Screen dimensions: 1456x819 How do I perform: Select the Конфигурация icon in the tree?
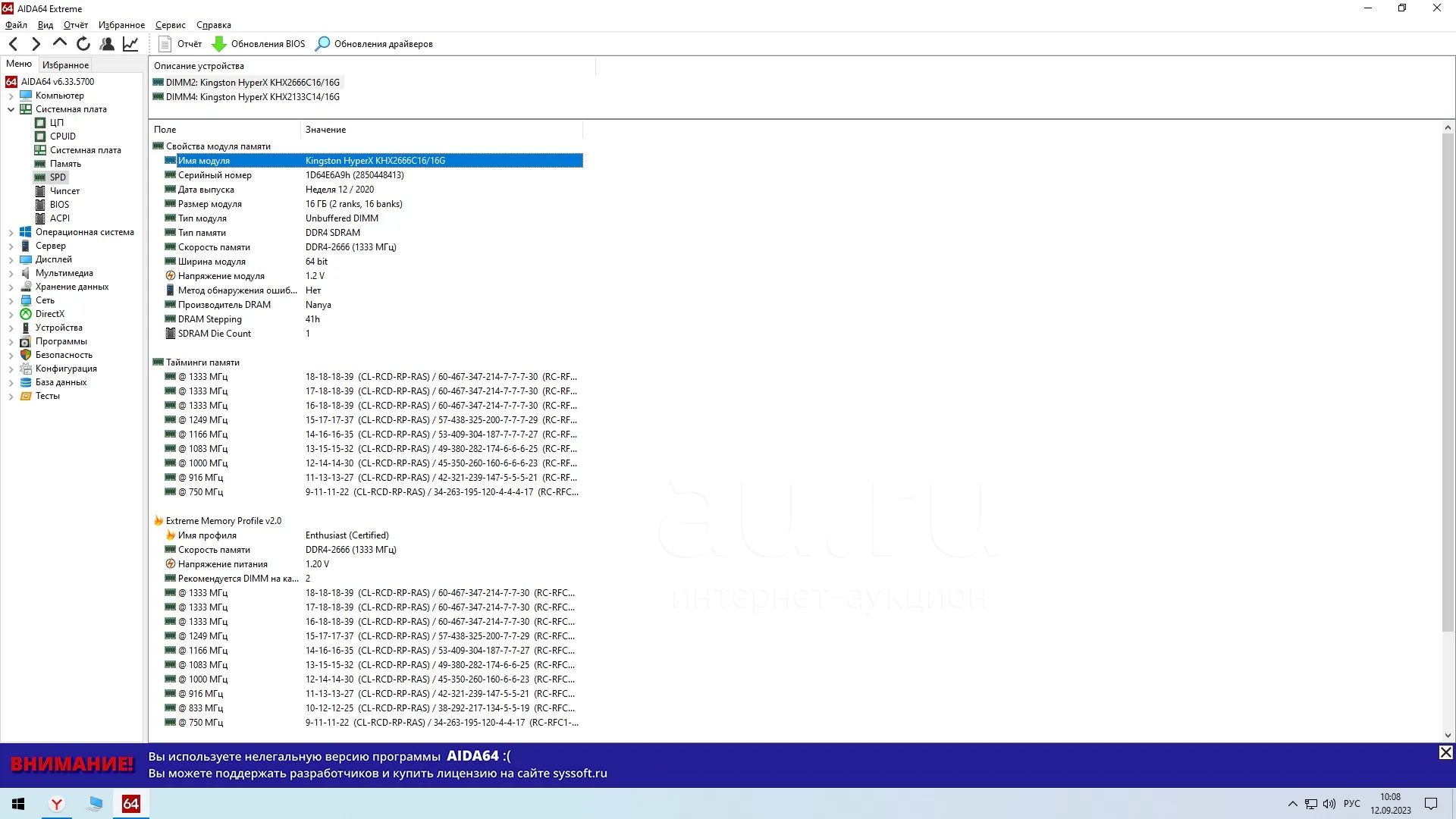26,369
